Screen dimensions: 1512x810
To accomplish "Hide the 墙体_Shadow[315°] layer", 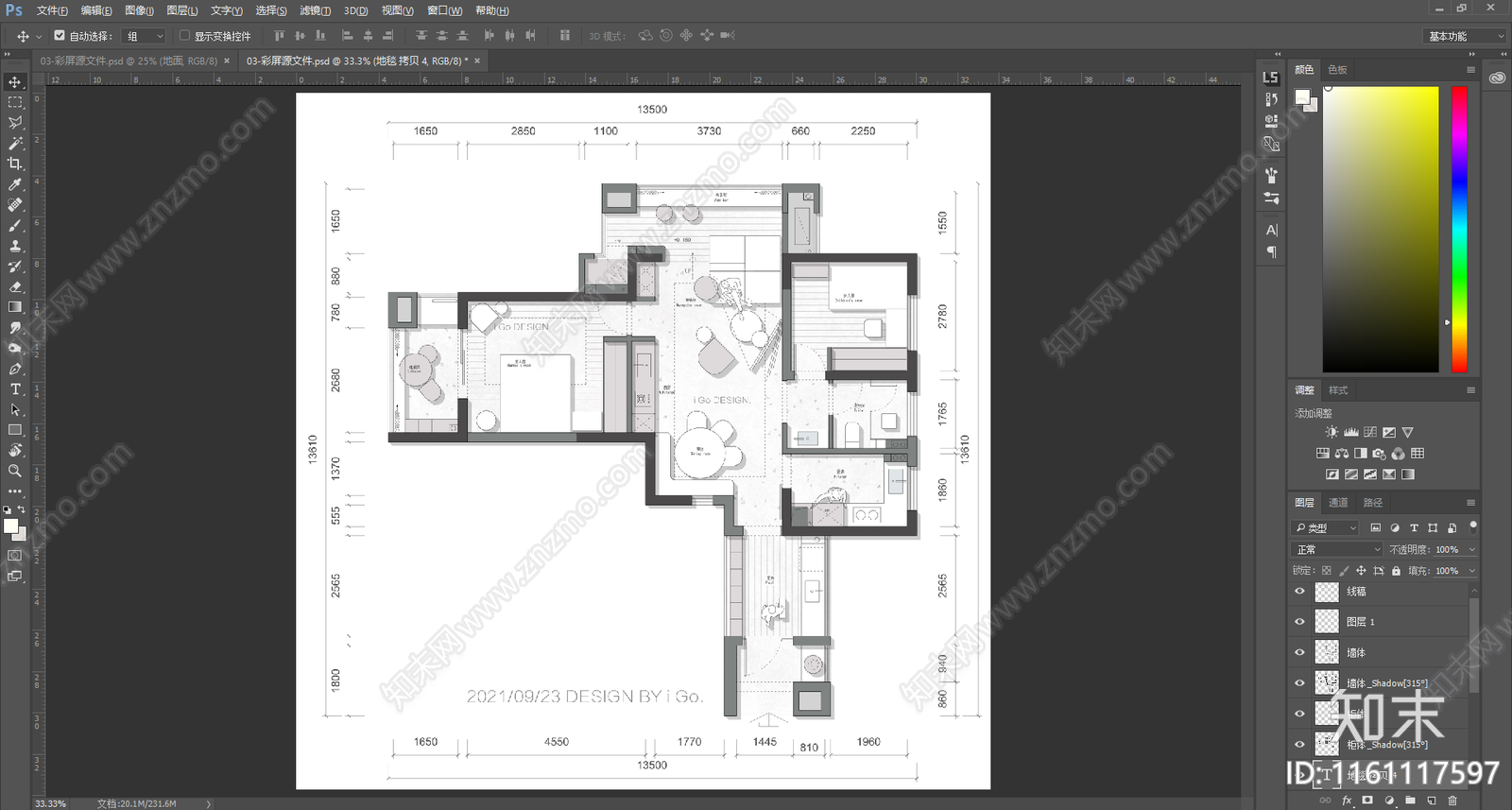I will tap(1300, 683).
